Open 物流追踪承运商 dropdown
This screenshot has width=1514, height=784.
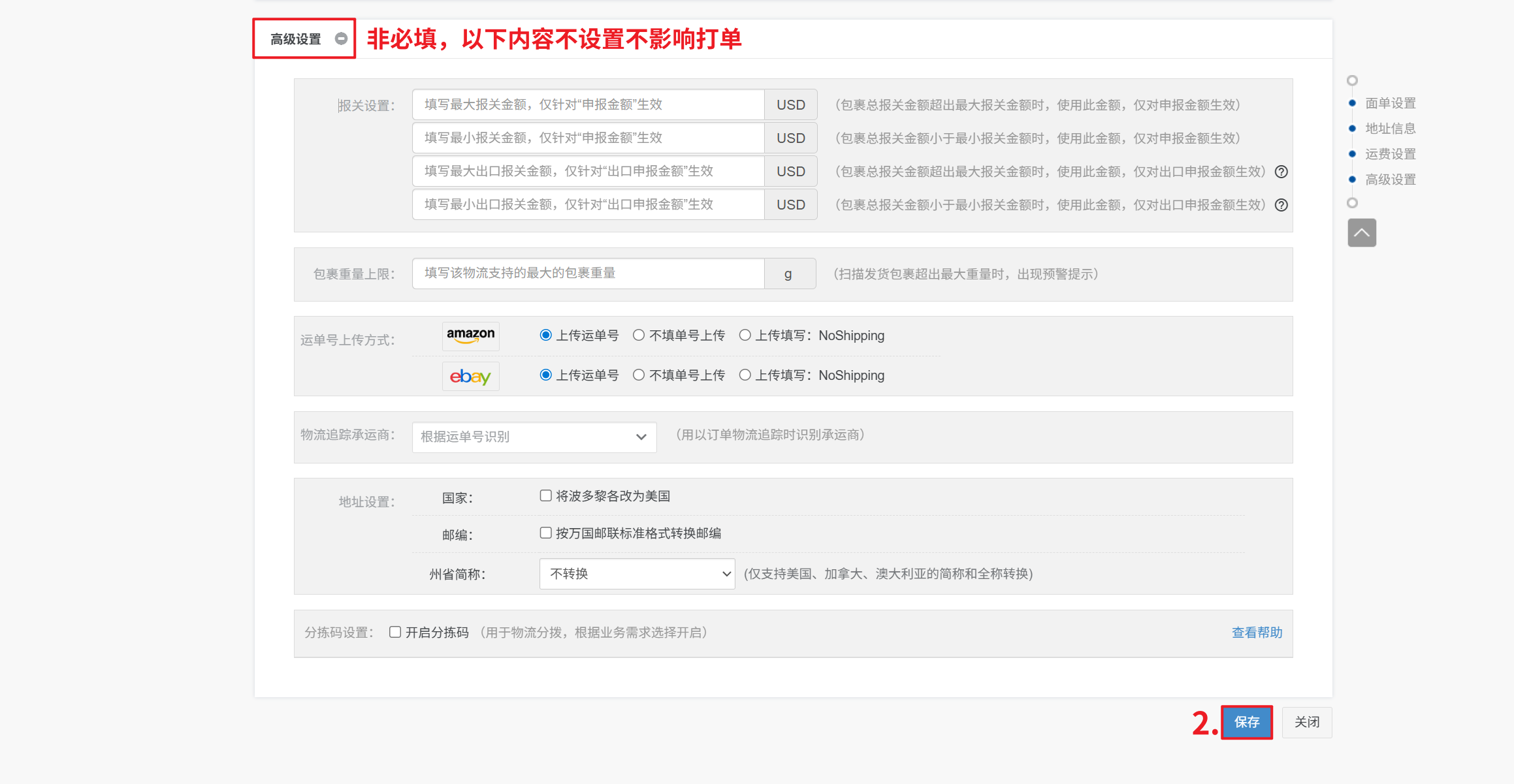click(x=534, y=437)
